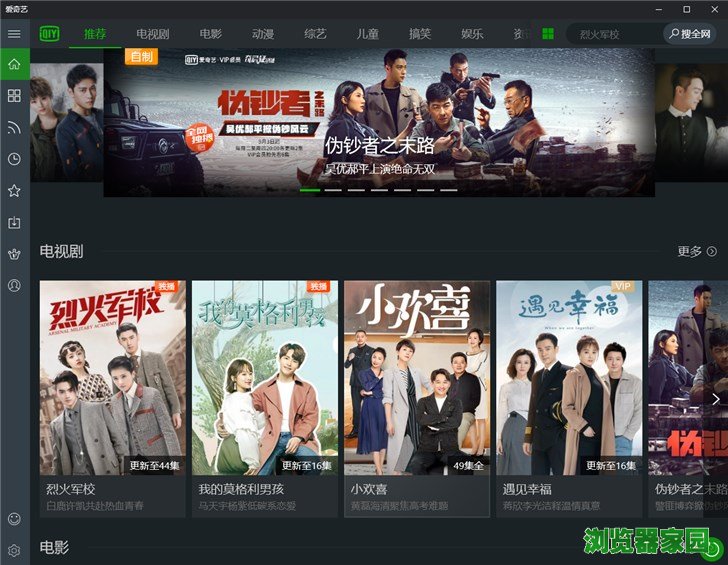Image resolution: width=728 pixels, height=565 pixels.
Task: Open the subscription feed sidebar icon
Action: pyautogui.click(x=14, y=127)
